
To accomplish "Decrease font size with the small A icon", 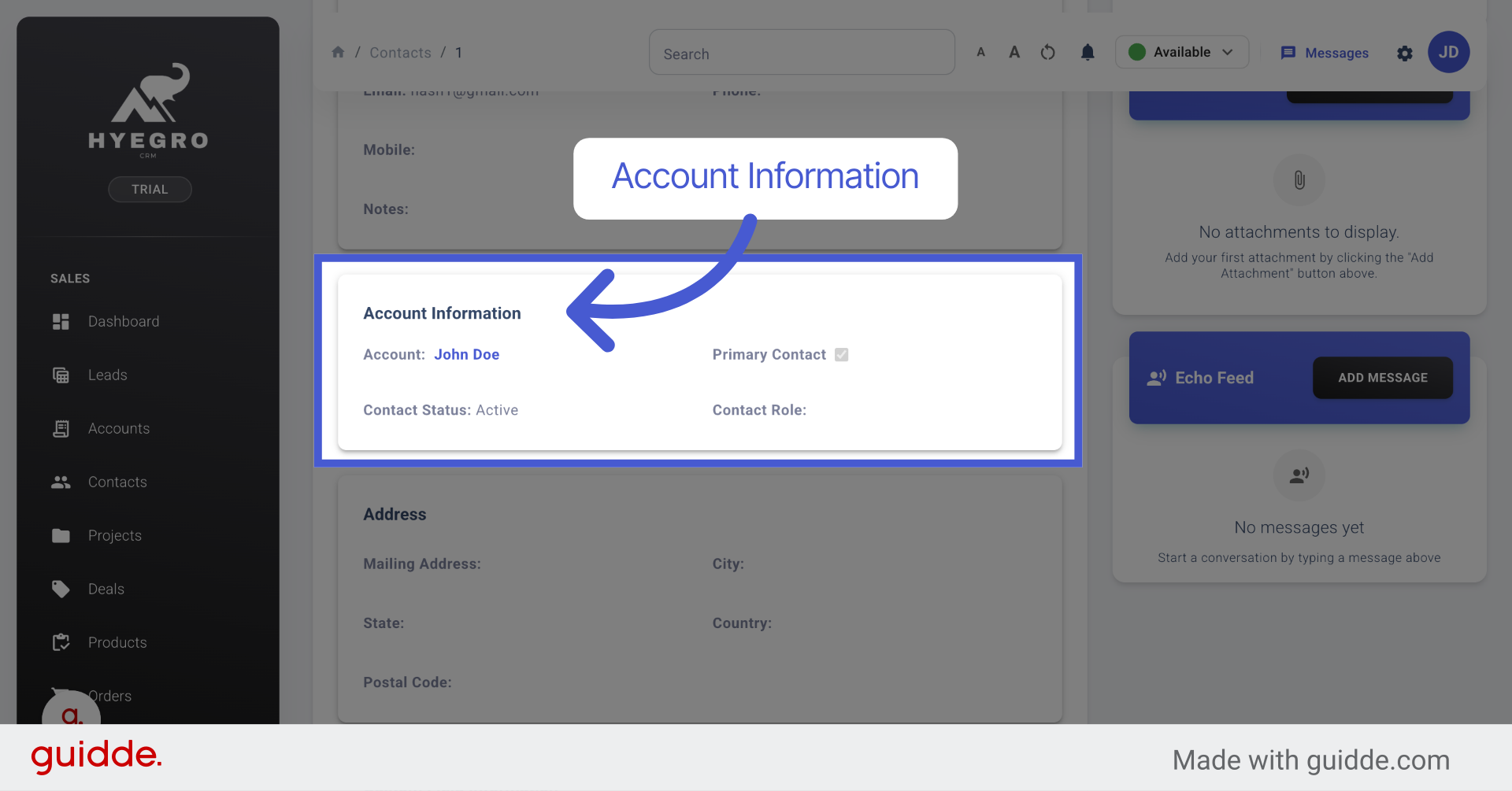I will 980,52.
